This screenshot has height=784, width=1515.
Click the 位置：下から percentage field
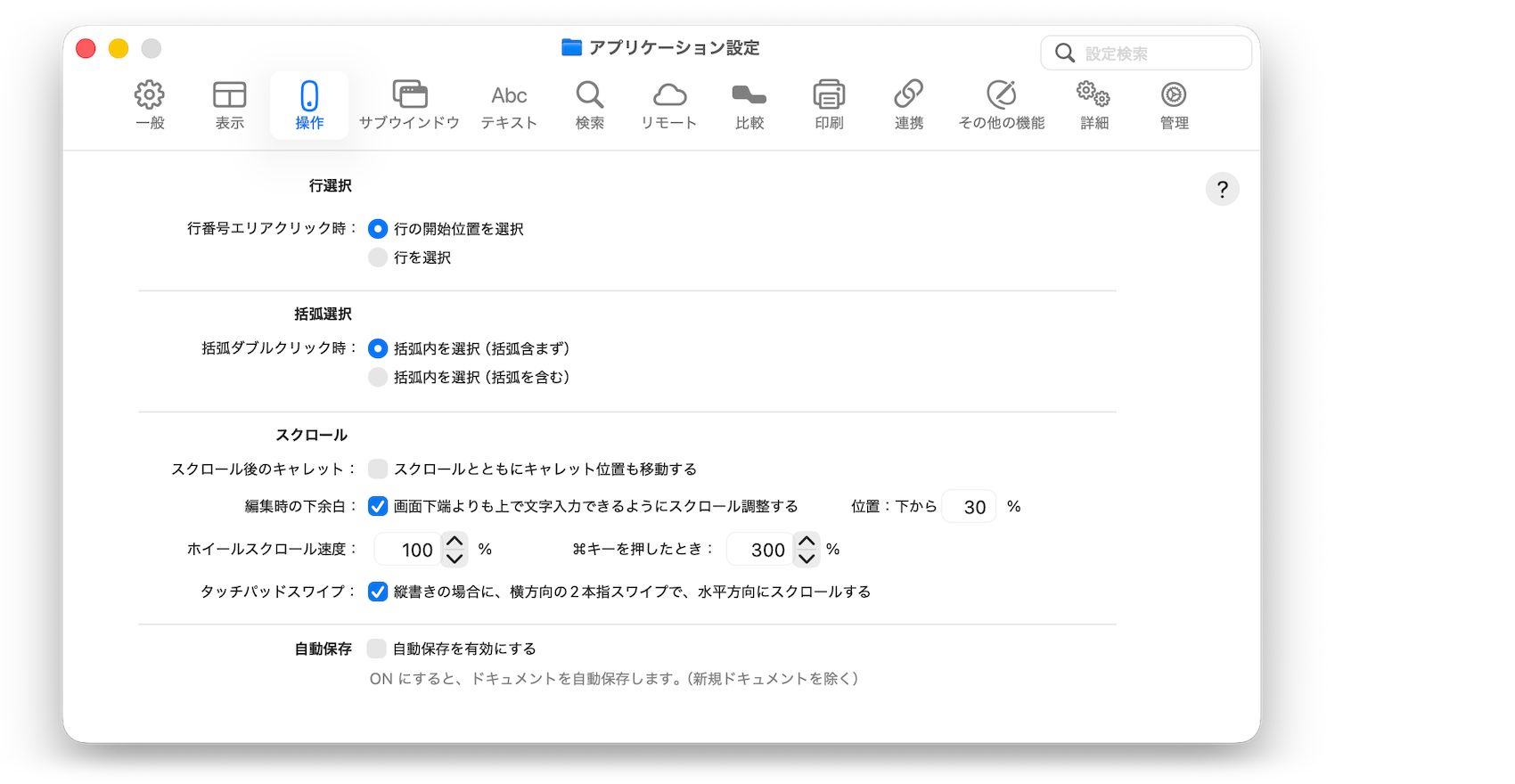969,507
